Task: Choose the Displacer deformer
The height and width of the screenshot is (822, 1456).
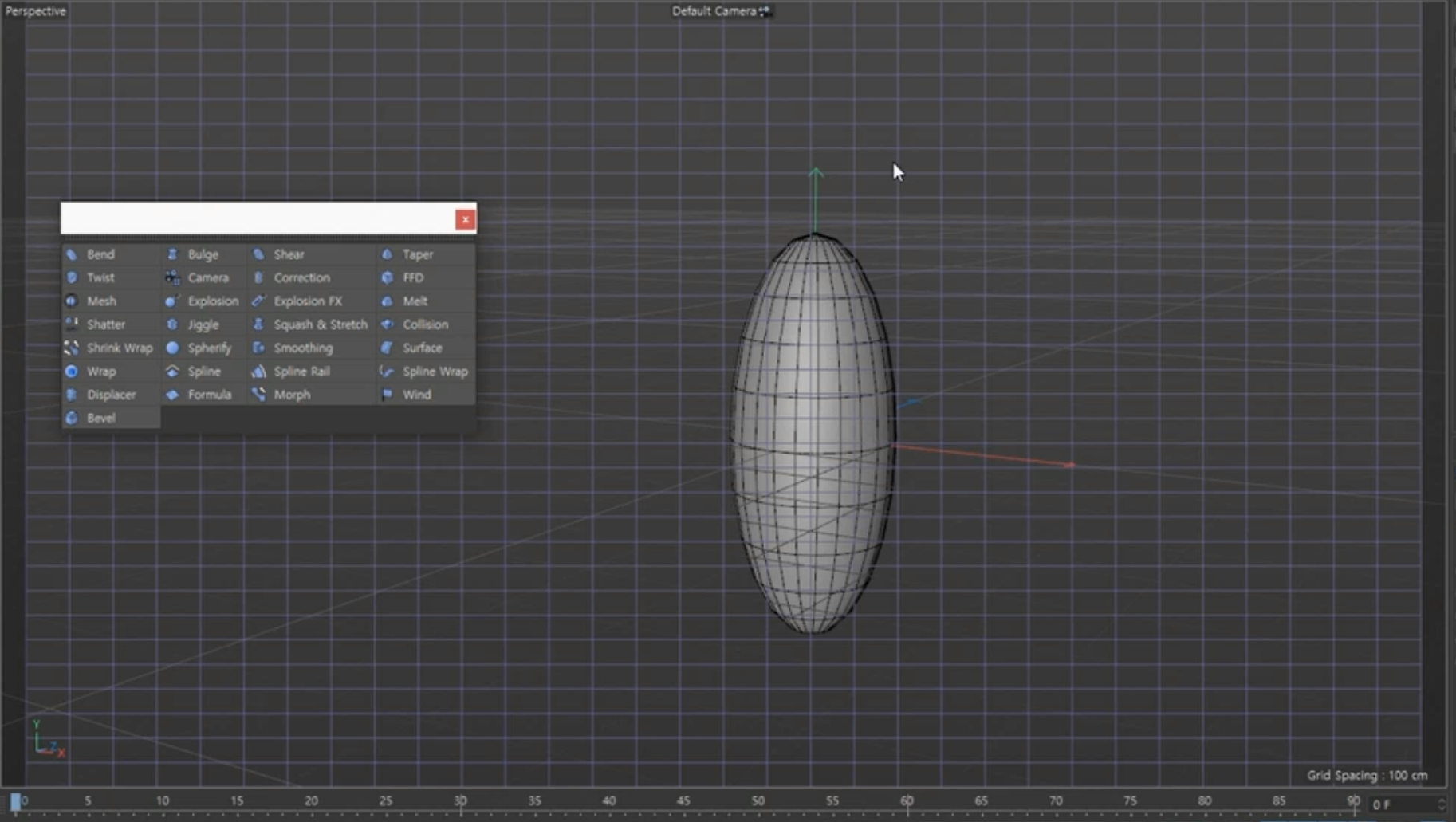Action: click(x=111, y=395)
